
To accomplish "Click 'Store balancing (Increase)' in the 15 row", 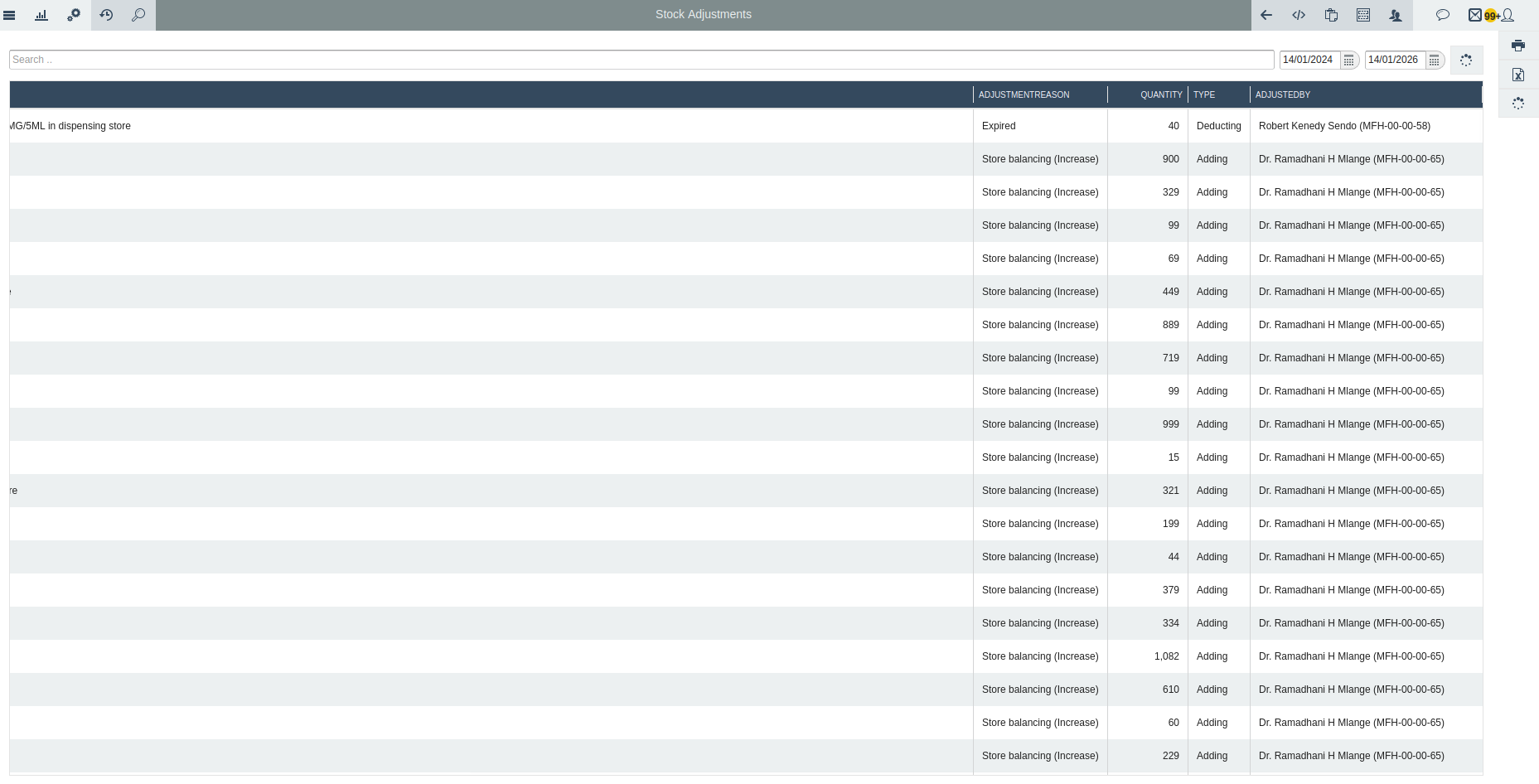I will coord(1040,457).
